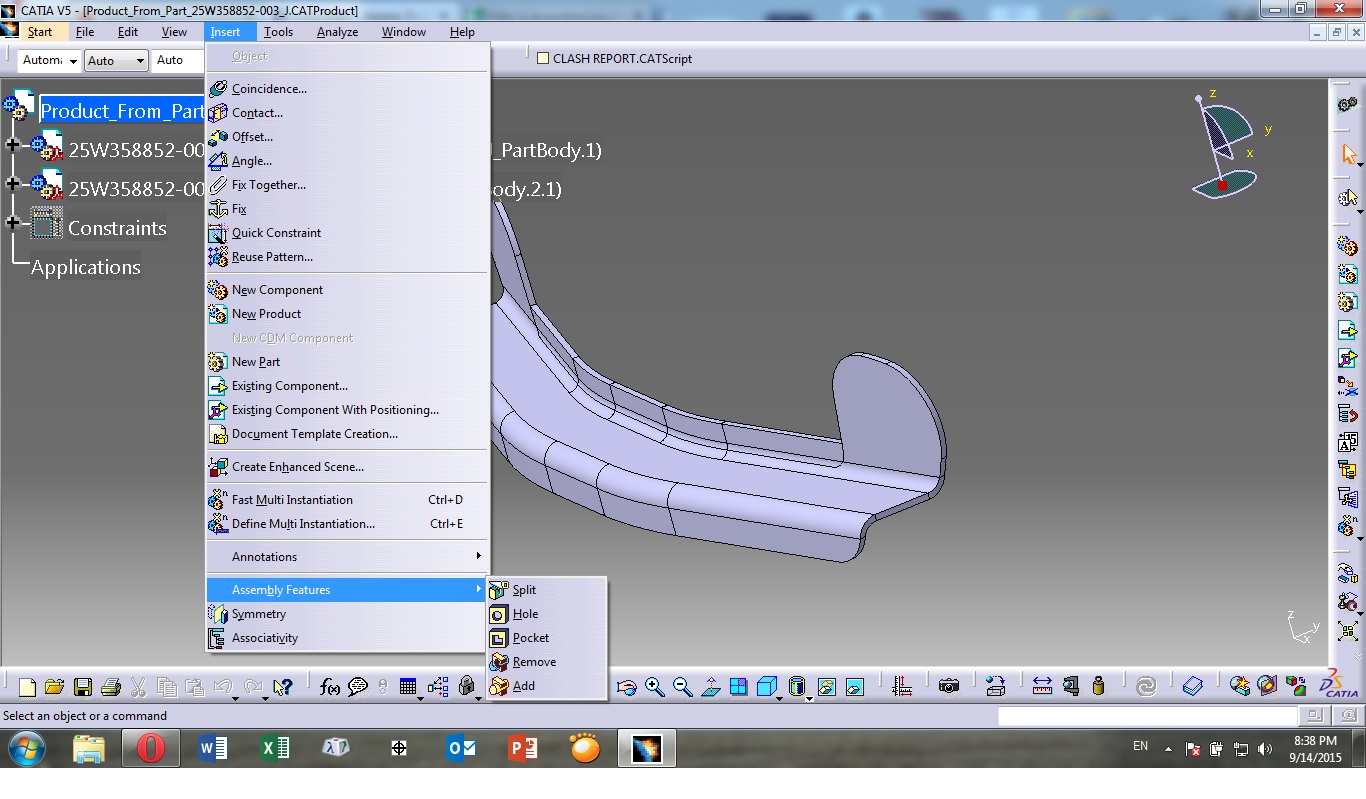Screen dimensions: 1366x799
Task: Click the Isometric View cube icon
Action: click(x=767, y=687)
